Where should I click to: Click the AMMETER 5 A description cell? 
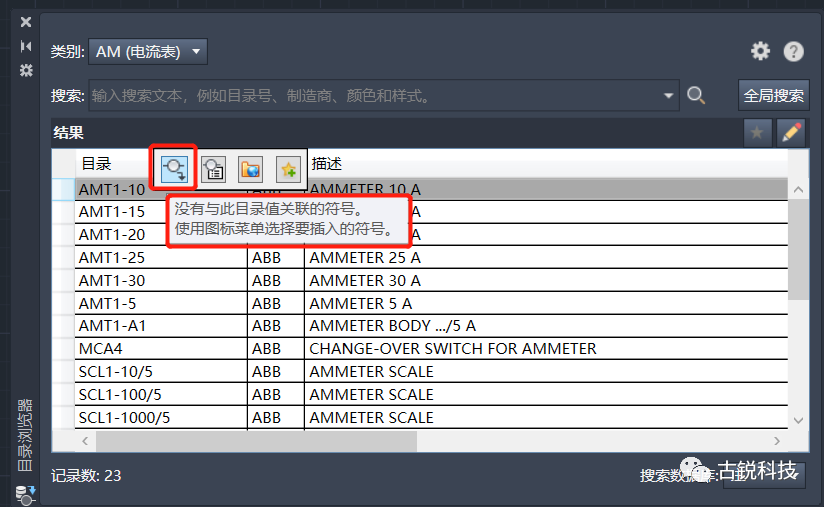point(546,304)
